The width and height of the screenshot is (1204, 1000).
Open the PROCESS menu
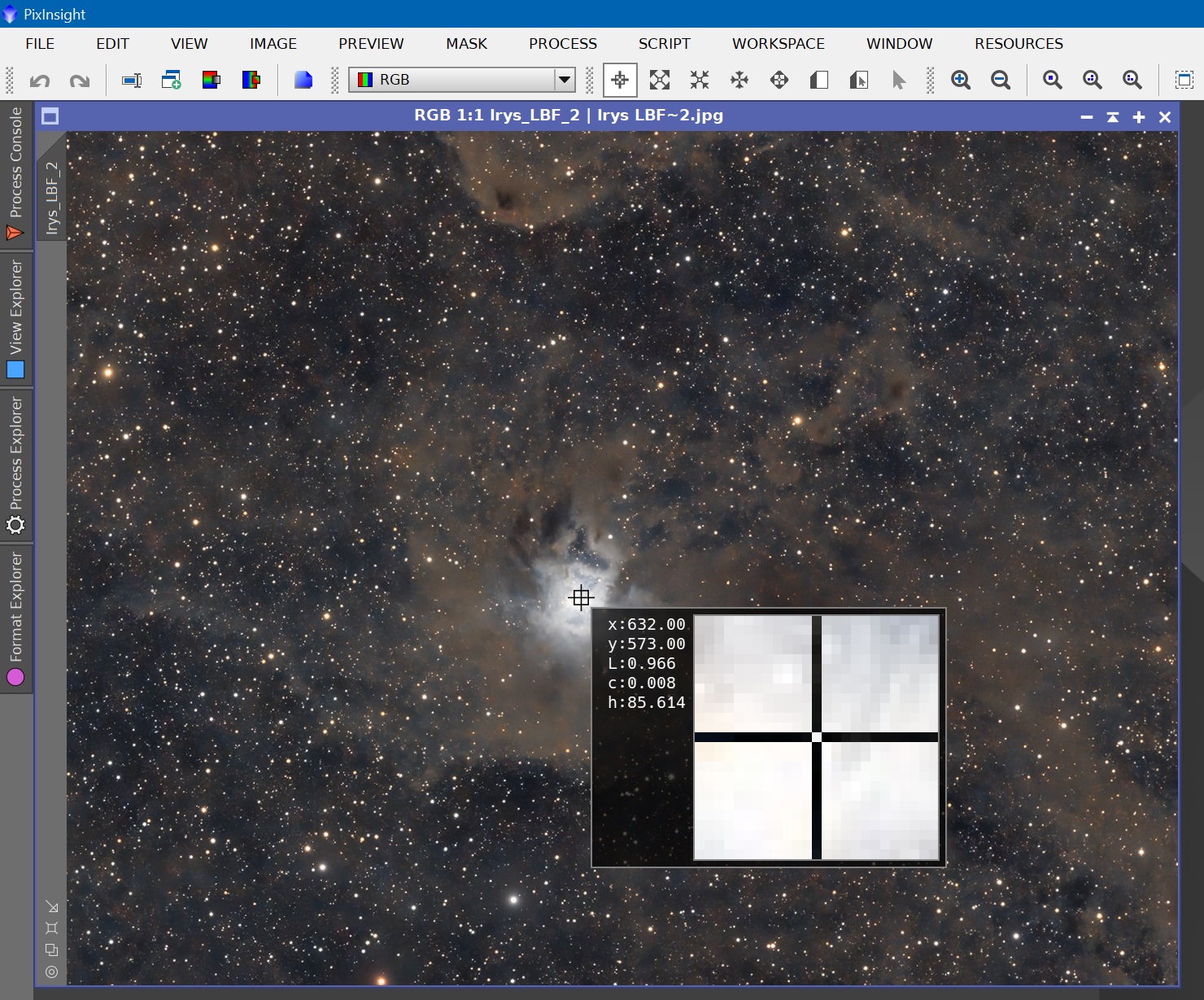coord(563,44)
